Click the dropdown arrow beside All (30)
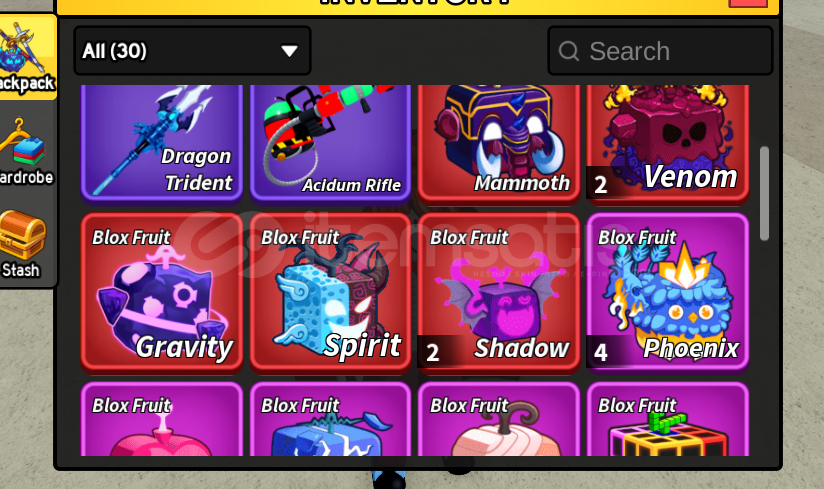Screen dimensions: 824x489 coord(289,51)
